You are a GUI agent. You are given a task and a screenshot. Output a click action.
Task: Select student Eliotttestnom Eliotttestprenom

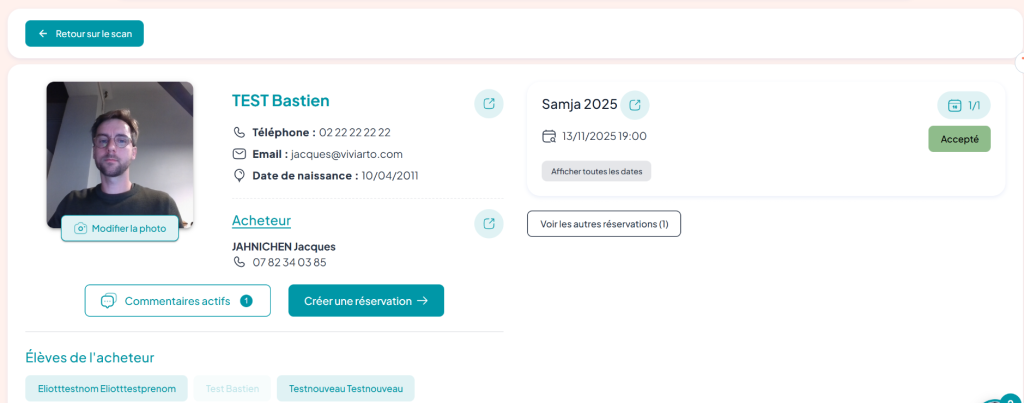(x=107, y=388)
